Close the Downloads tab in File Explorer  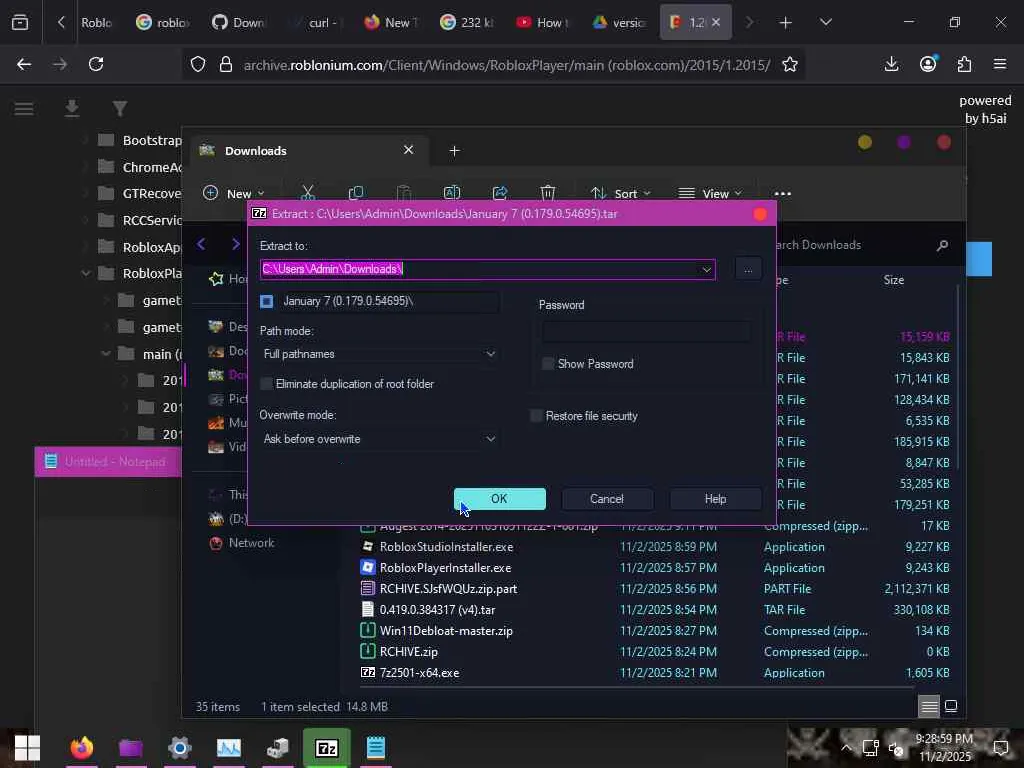point(408,150)
